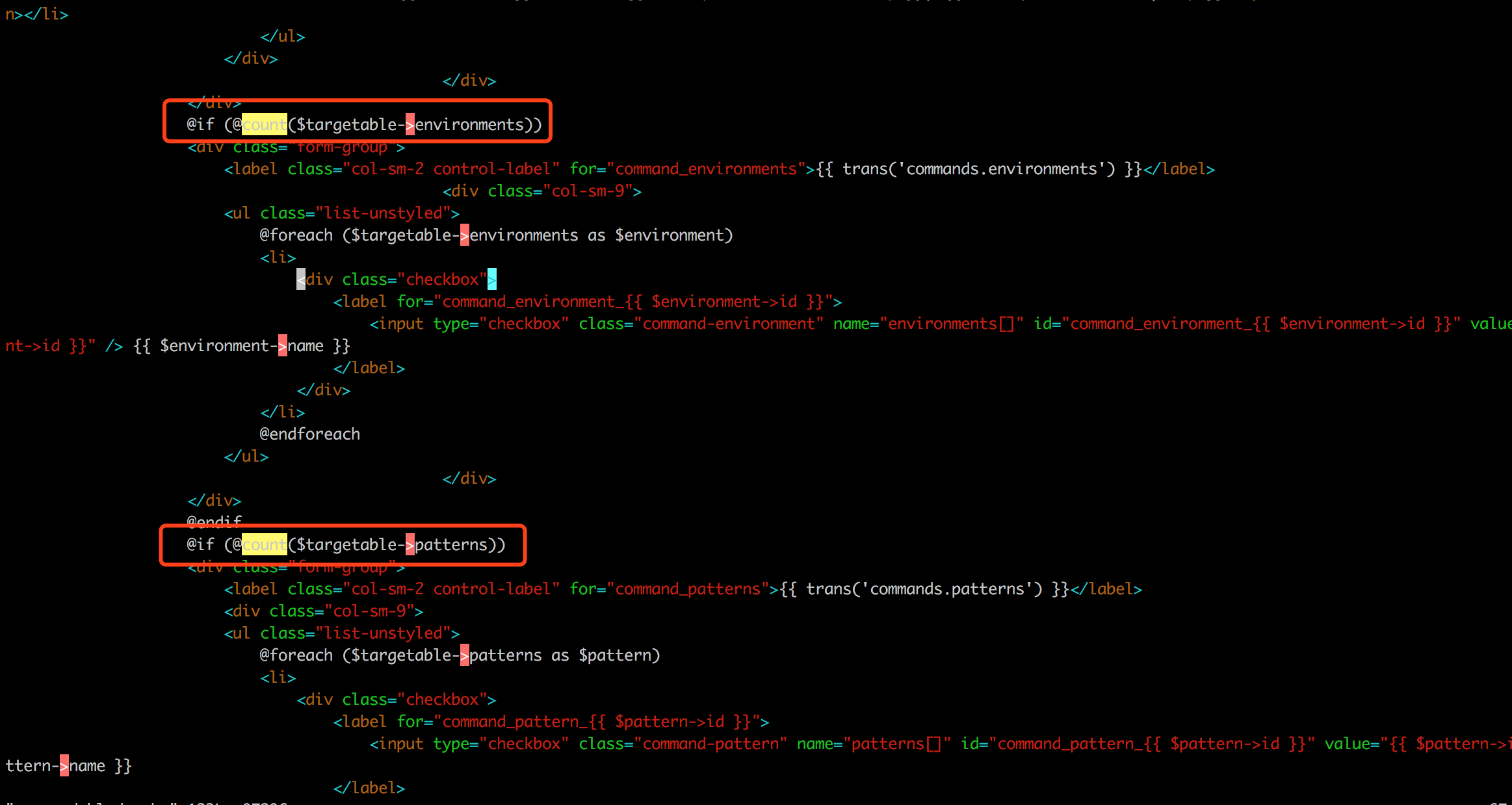Screen dimensions: 1512x805
Task: Click the trans('commands.environments') call
Action: point(978,168)
